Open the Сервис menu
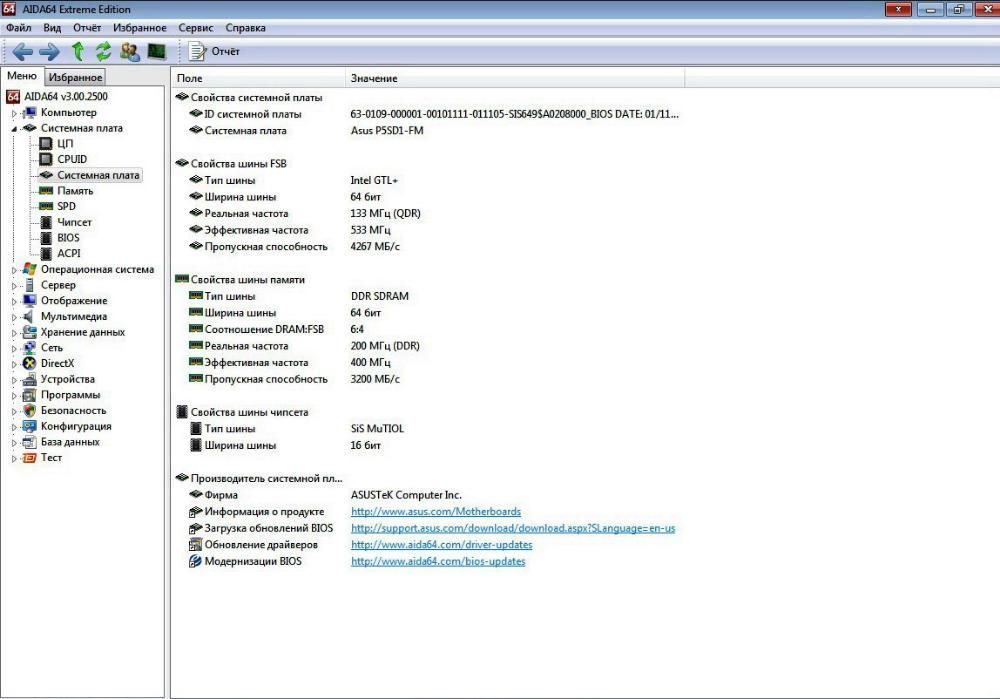The width and height of the screenshot is (1000, 699). [x=196, y=28]
